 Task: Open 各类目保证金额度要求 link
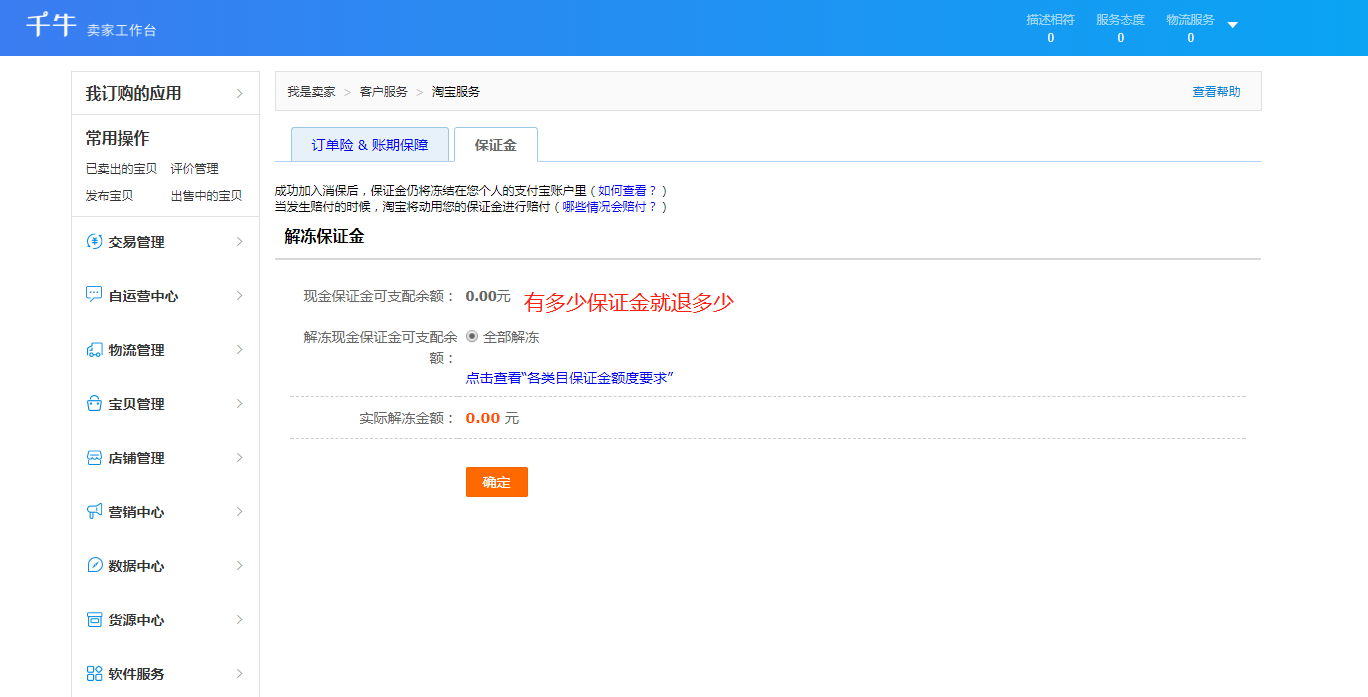pos(569,378)
